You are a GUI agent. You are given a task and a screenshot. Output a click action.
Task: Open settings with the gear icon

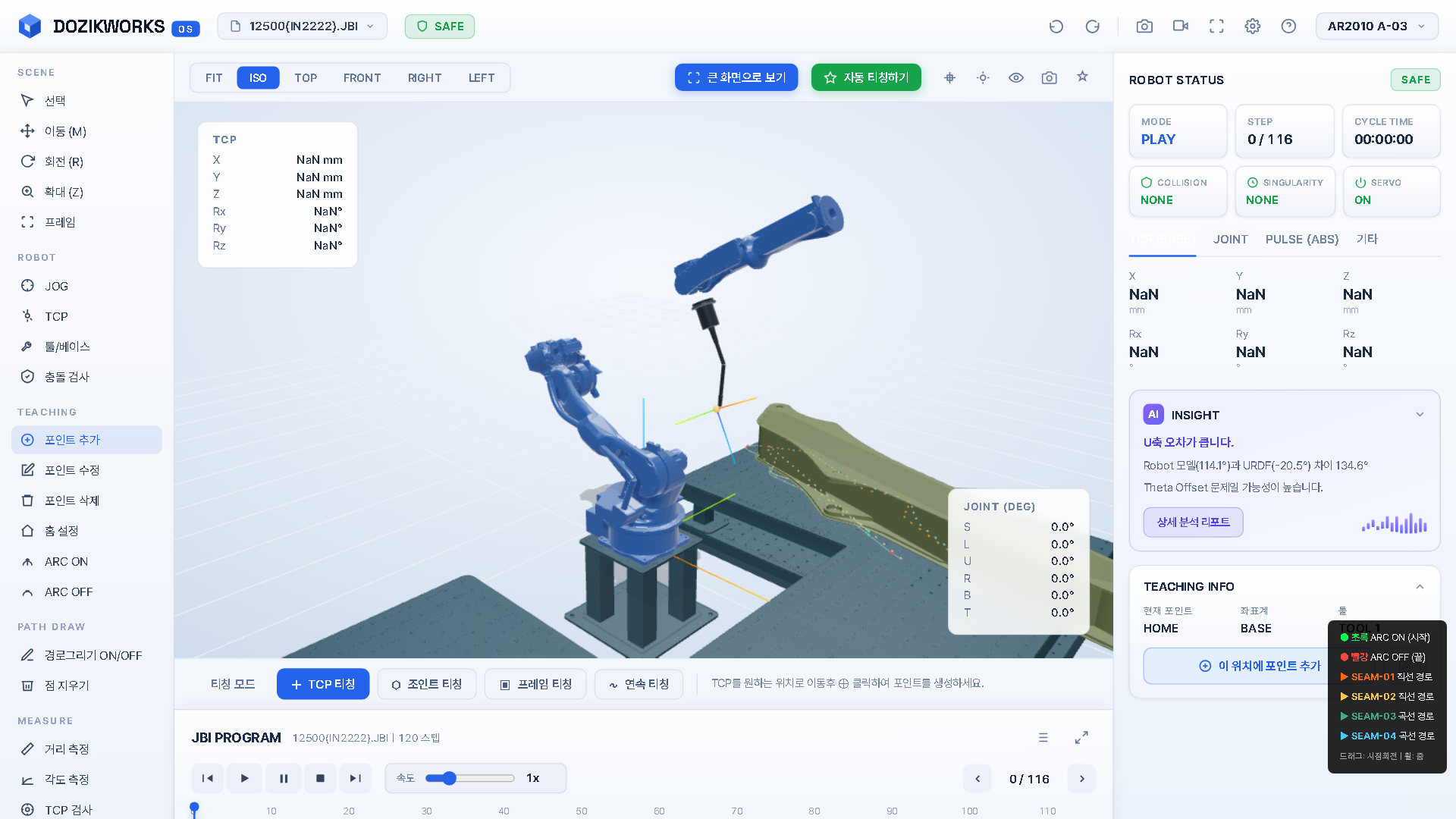pos(1253,27)
